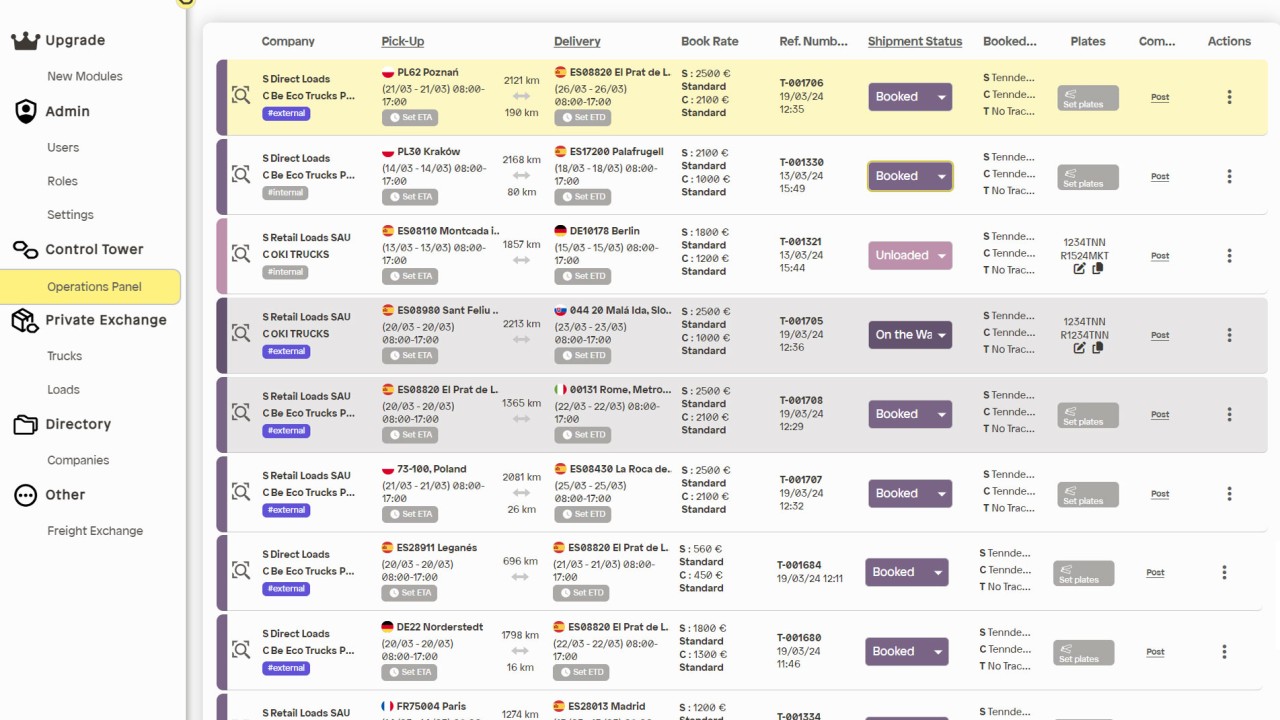Click Set plates button for T-001707

pyautogui.click(x=1088, y=494)
